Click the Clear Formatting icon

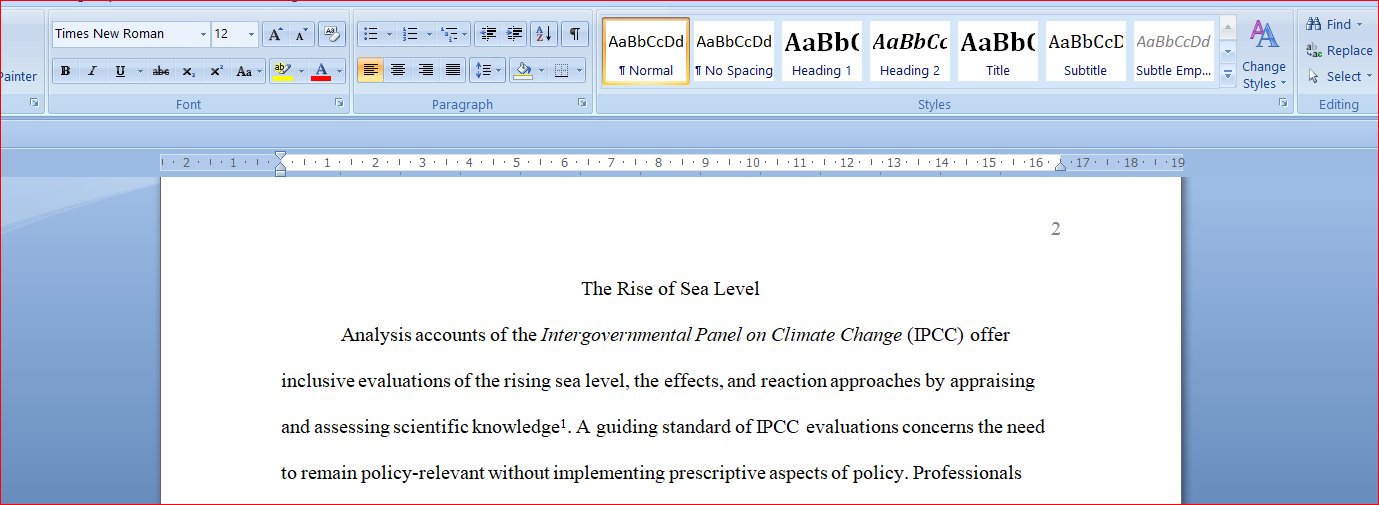click(332, 34)
